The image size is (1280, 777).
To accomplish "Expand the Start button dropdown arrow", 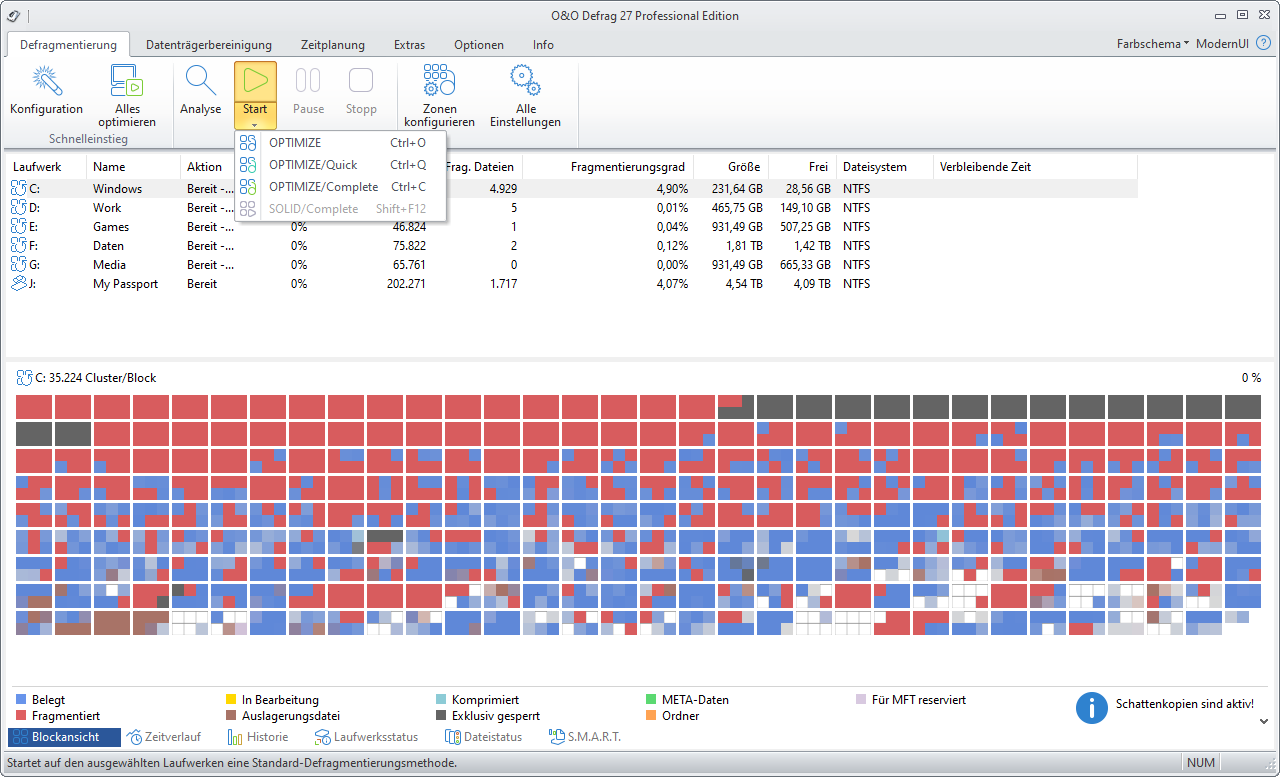I will tap(255, 124).
